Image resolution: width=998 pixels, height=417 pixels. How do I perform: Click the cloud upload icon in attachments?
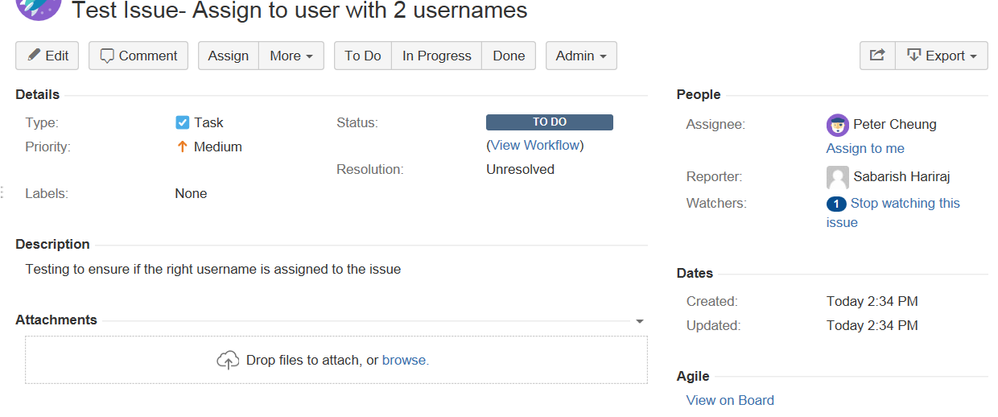(x=228, y=360)
